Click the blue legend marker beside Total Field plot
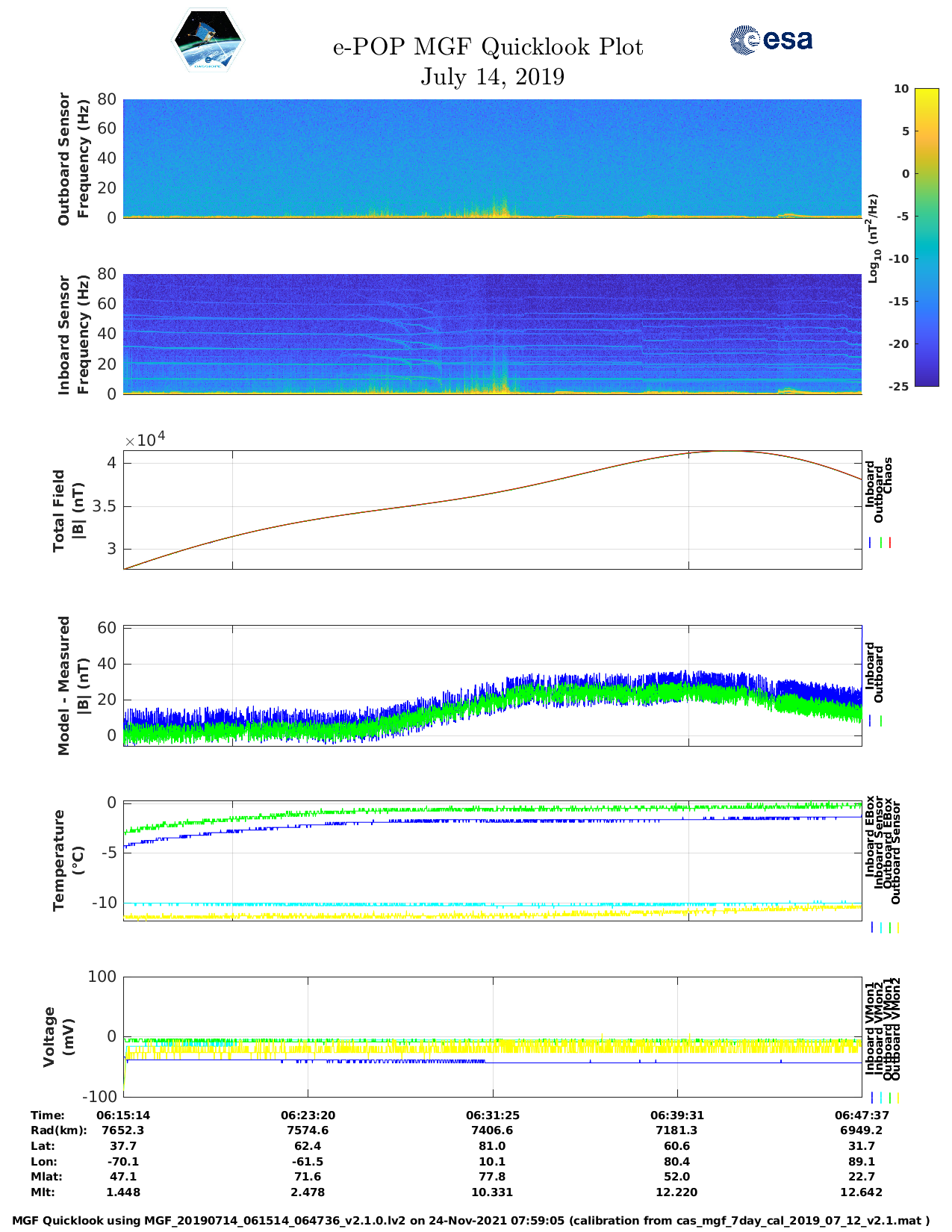Image resolution: width=952 pixels, height=1232 pixels. [871, 543]
